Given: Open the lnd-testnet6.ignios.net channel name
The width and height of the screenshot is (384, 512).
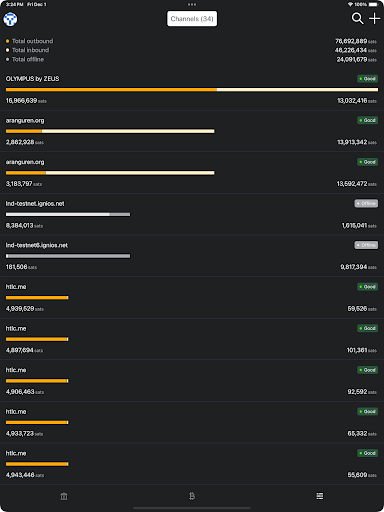Looking at the screenshot, I should click(x=37, y=245).
